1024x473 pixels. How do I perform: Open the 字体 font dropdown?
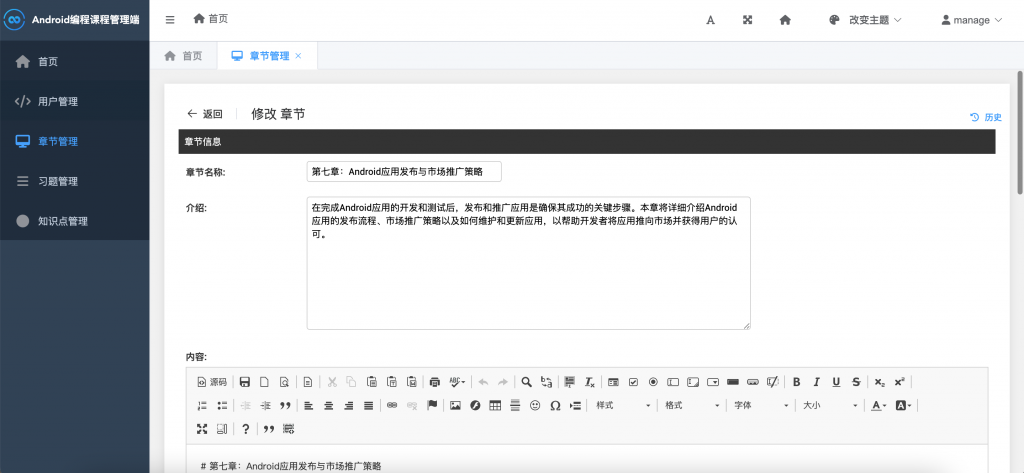761,406
